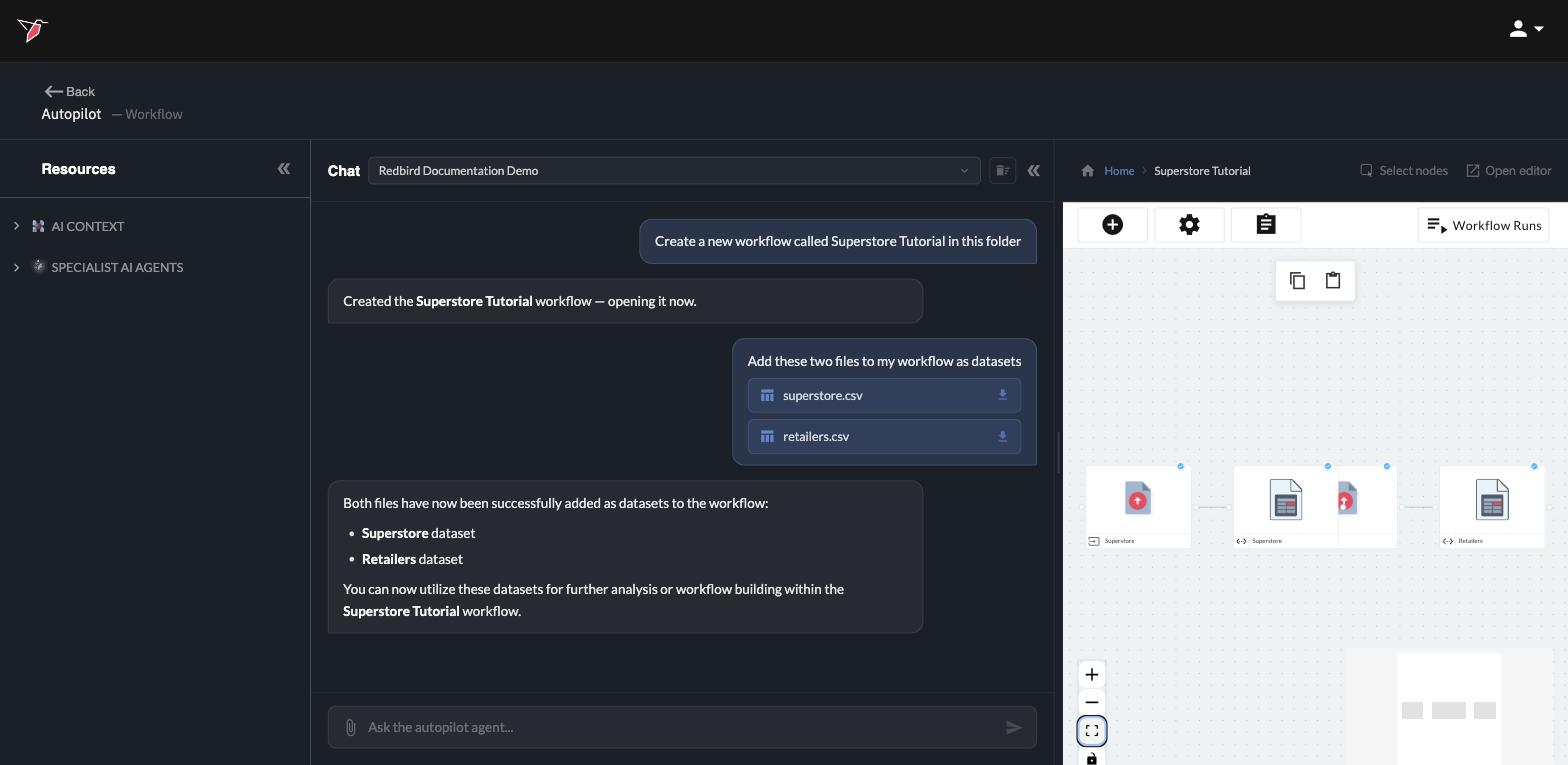
Task: Click the retailers.csv file name
Action: [815, 436]
